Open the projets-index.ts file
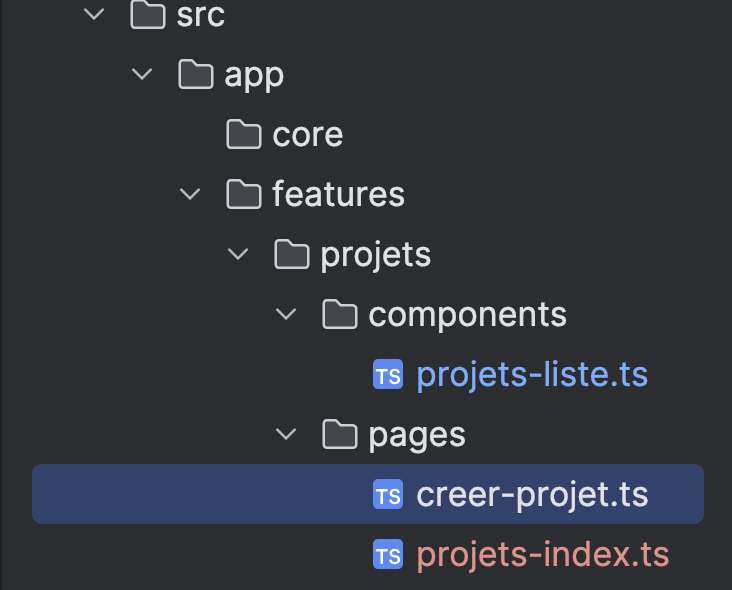This screenshot has height=590, width=732. (542, 554)
